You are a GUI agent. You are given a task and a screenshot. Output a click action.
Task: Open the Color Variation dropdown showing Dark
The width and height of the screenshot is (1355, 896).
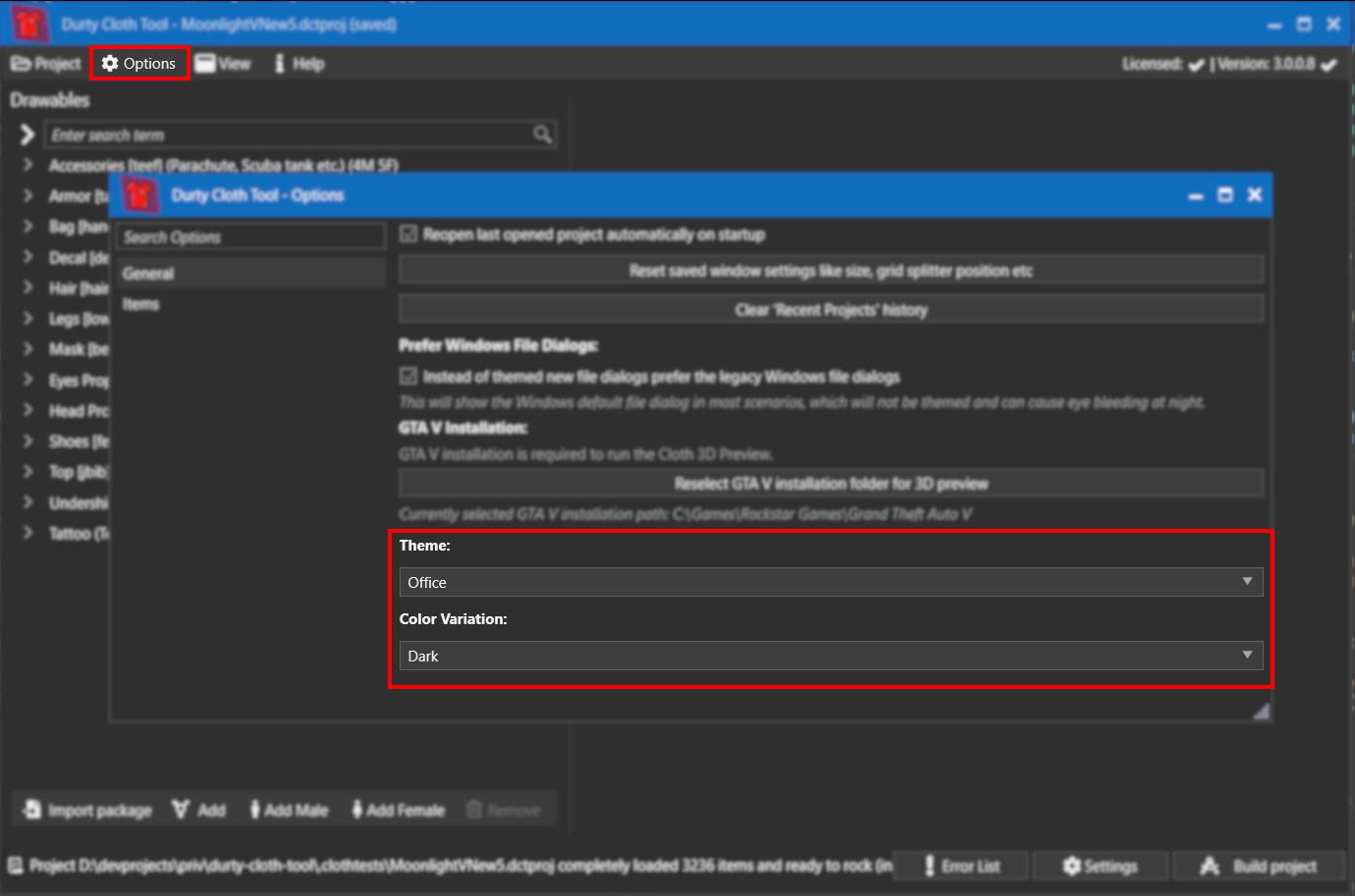[831, 656]
